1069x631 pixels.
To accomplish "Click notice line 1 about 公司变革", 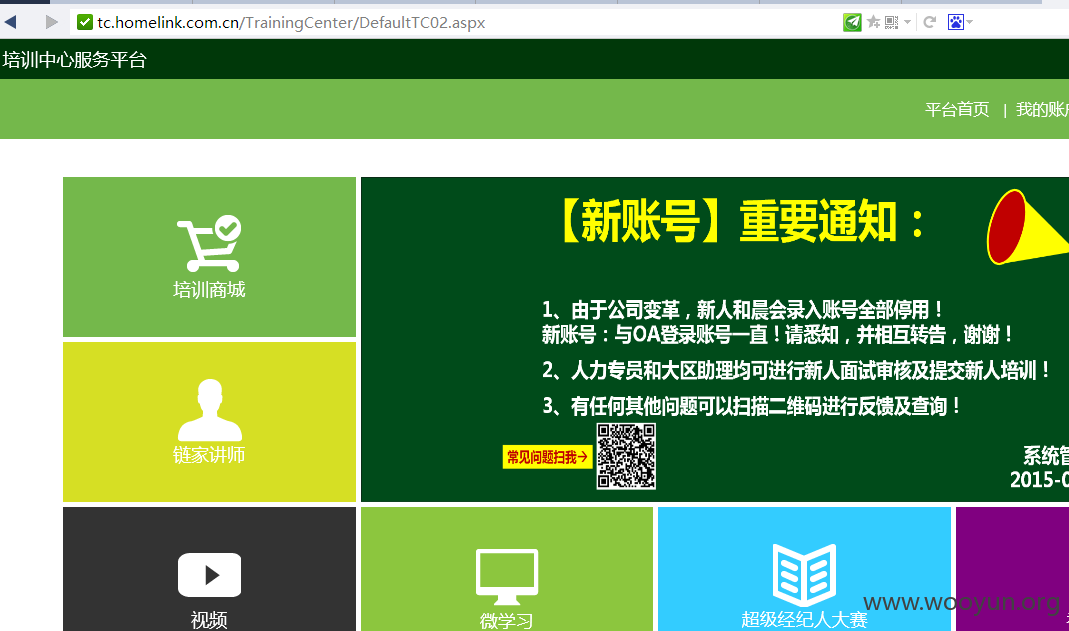I will pyautogui.click(x=742, y=310).
